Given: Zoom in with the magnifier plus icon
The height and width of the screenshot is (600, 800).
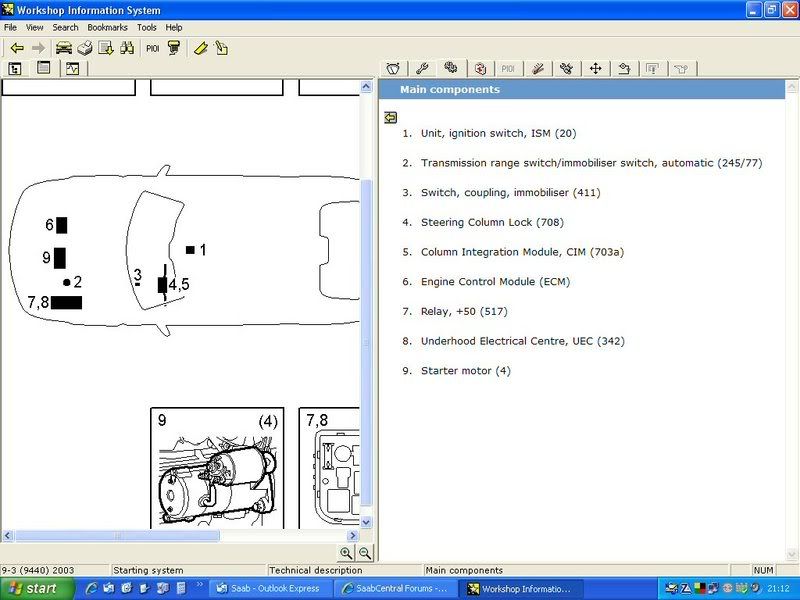Looking at the screenshot, I should point(346,553).
